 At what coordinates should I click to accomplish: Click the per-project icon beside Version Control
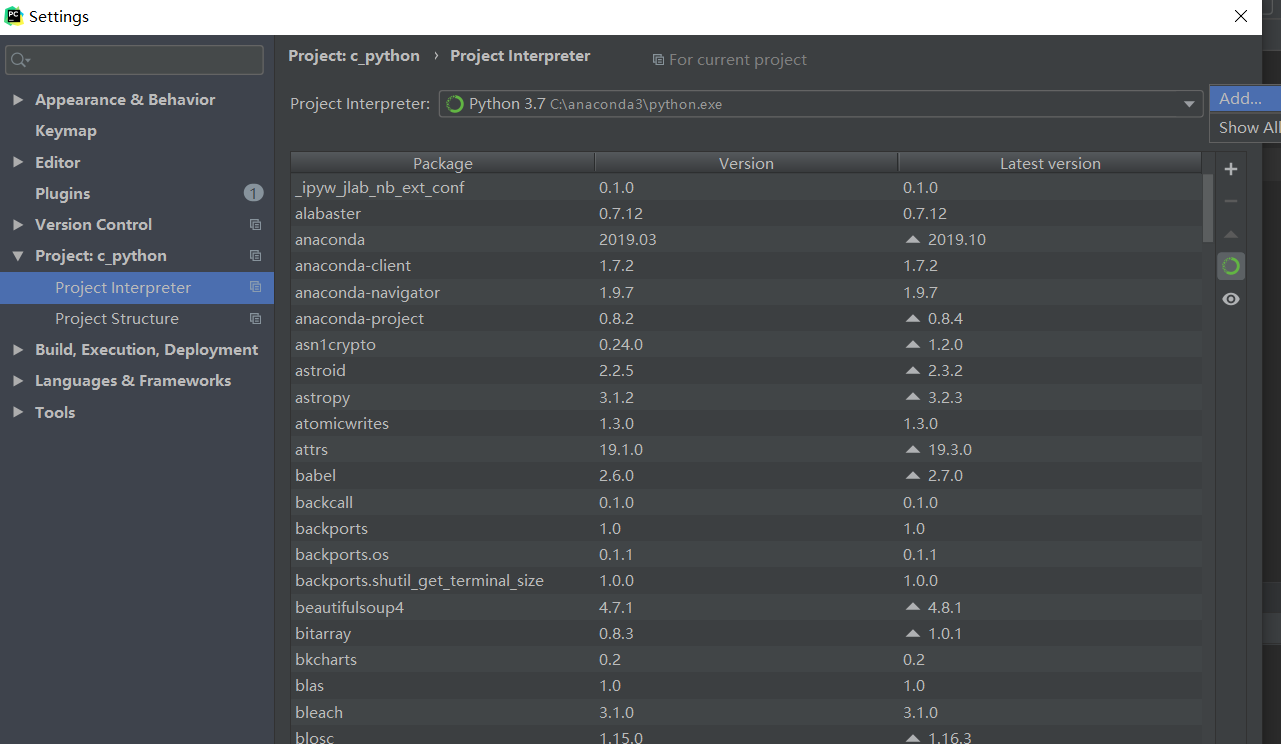click(x=255, y=225)
